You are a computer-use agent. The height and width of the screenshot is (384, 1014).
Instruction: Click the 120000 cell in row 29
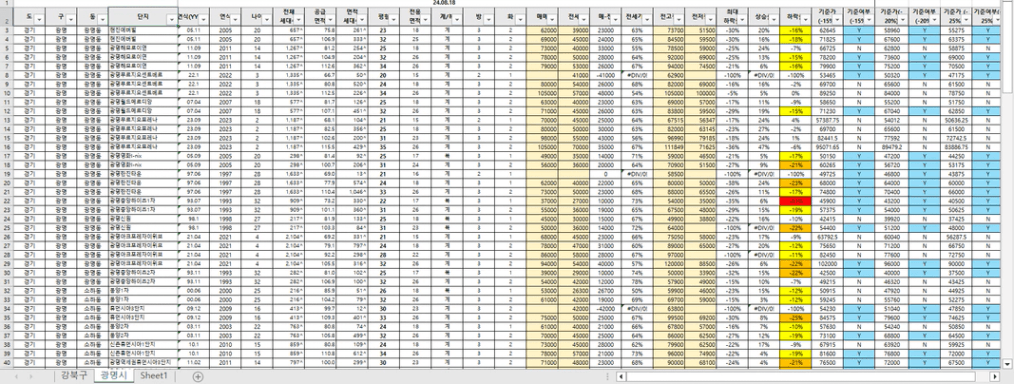669,264
